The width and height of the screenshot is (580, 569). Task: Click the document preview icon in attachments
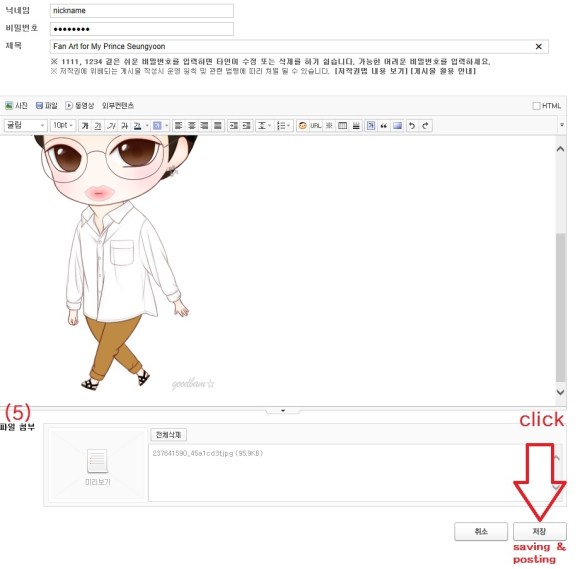(x=98, y=461)
